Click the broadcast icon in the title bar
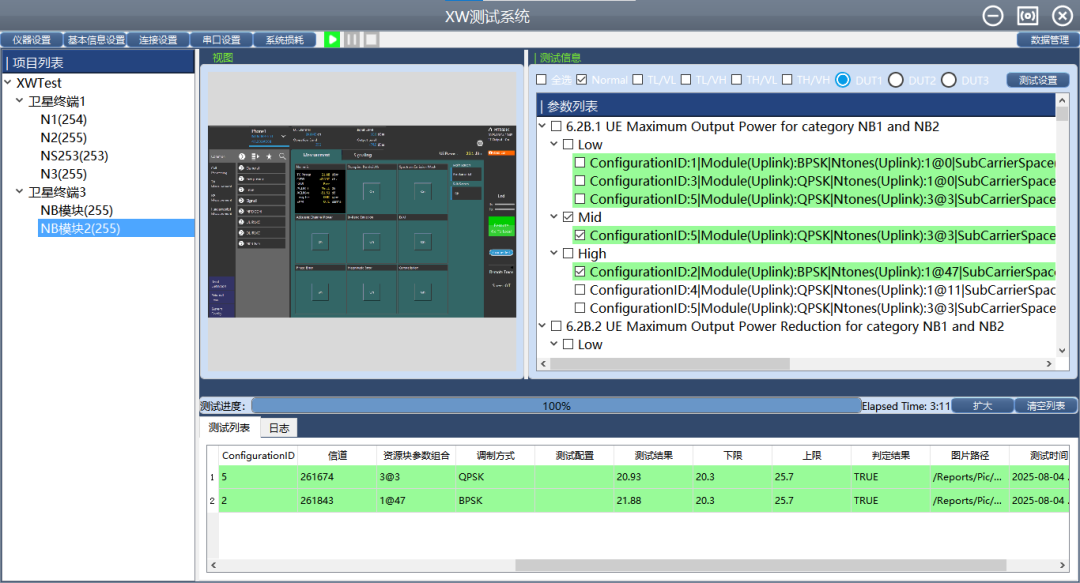This screenshot has height=583, width=1080. 1027,15
